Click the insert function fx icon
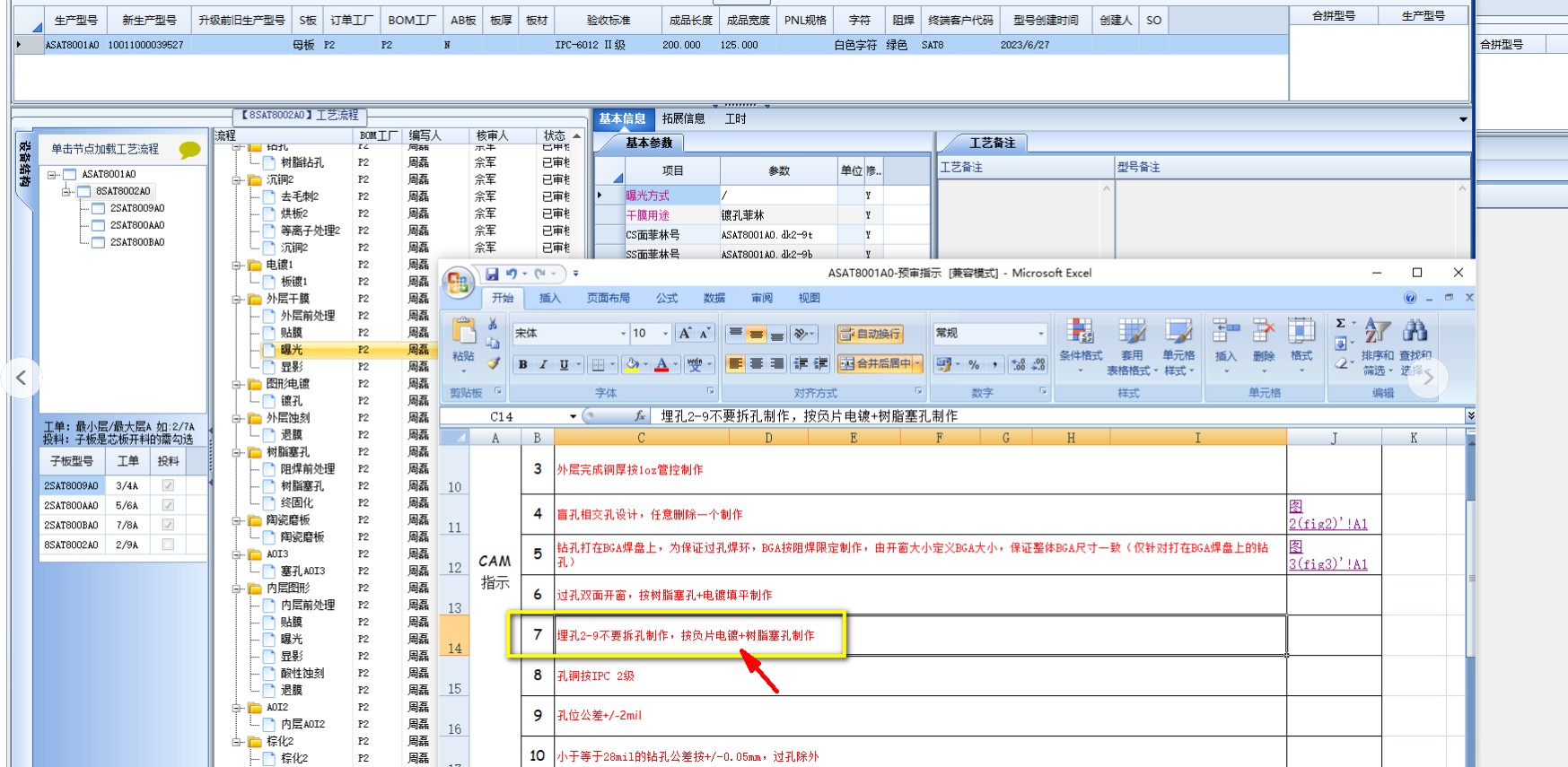The height and width of the screenshot is (767, 1568). tap(639, 416)
